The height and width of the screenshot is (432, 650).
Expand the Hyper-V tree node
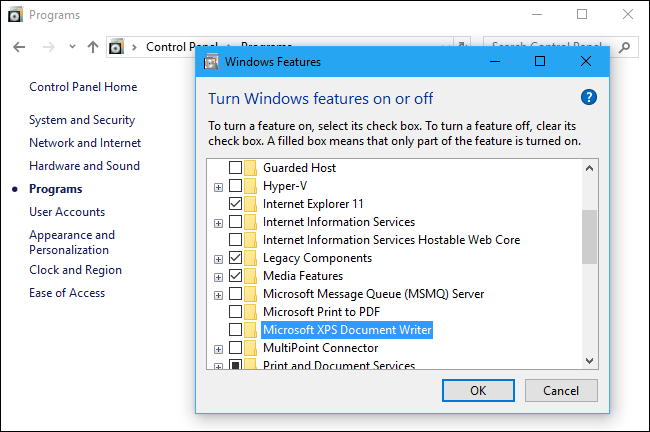218,187
